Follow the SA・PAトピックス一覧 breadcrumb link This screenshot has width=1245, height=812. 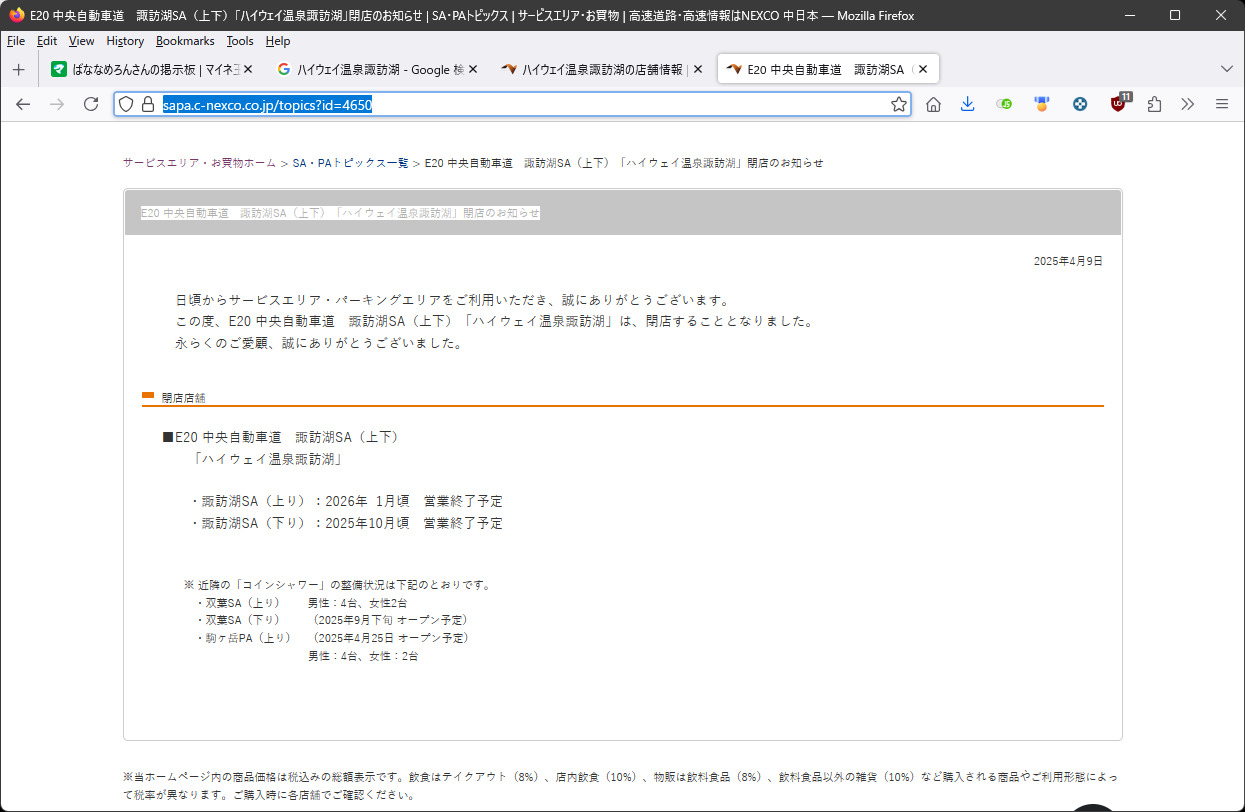click(350, 163)
